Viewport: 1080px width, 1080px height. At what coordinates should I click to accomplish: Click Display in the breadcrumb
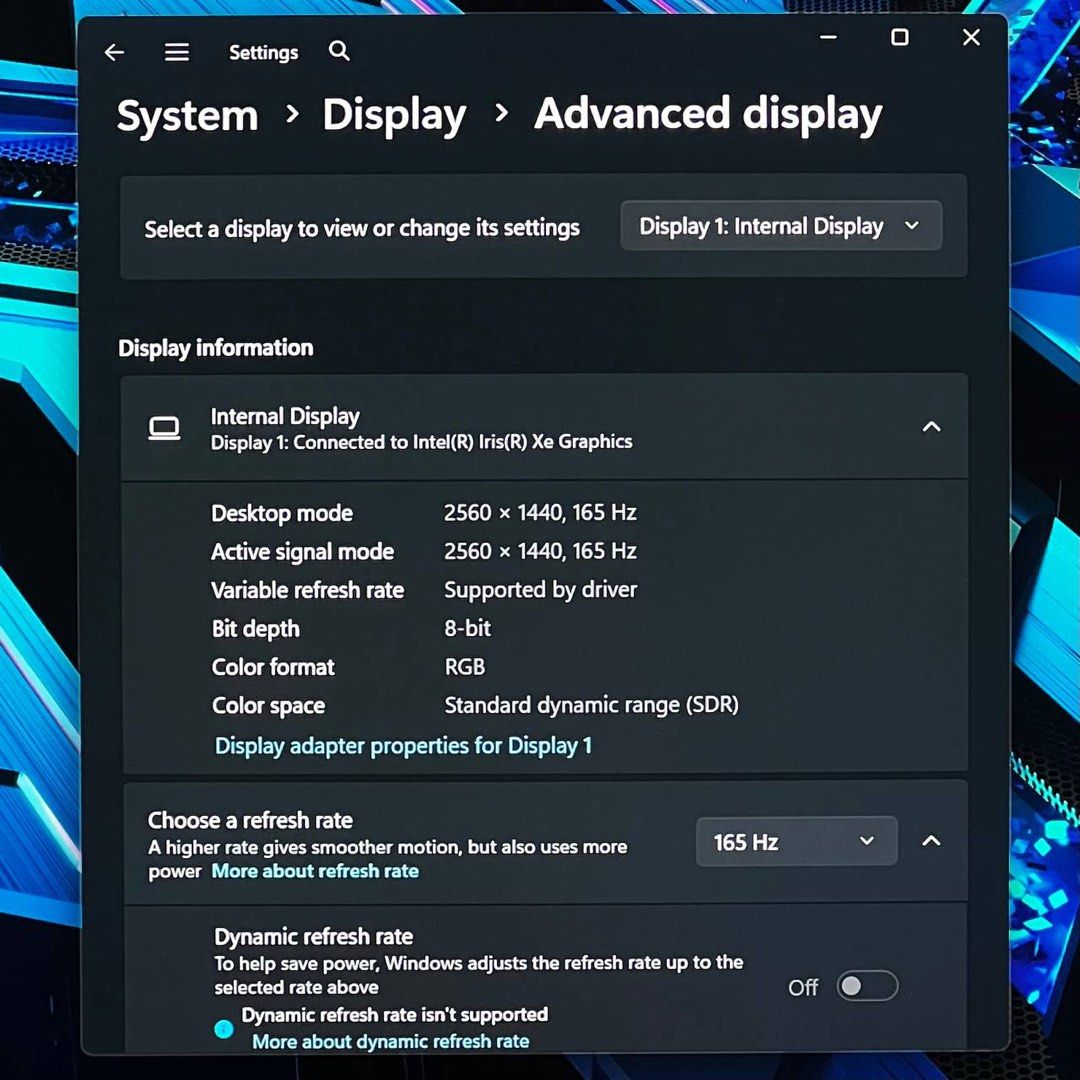coord(394,114)
